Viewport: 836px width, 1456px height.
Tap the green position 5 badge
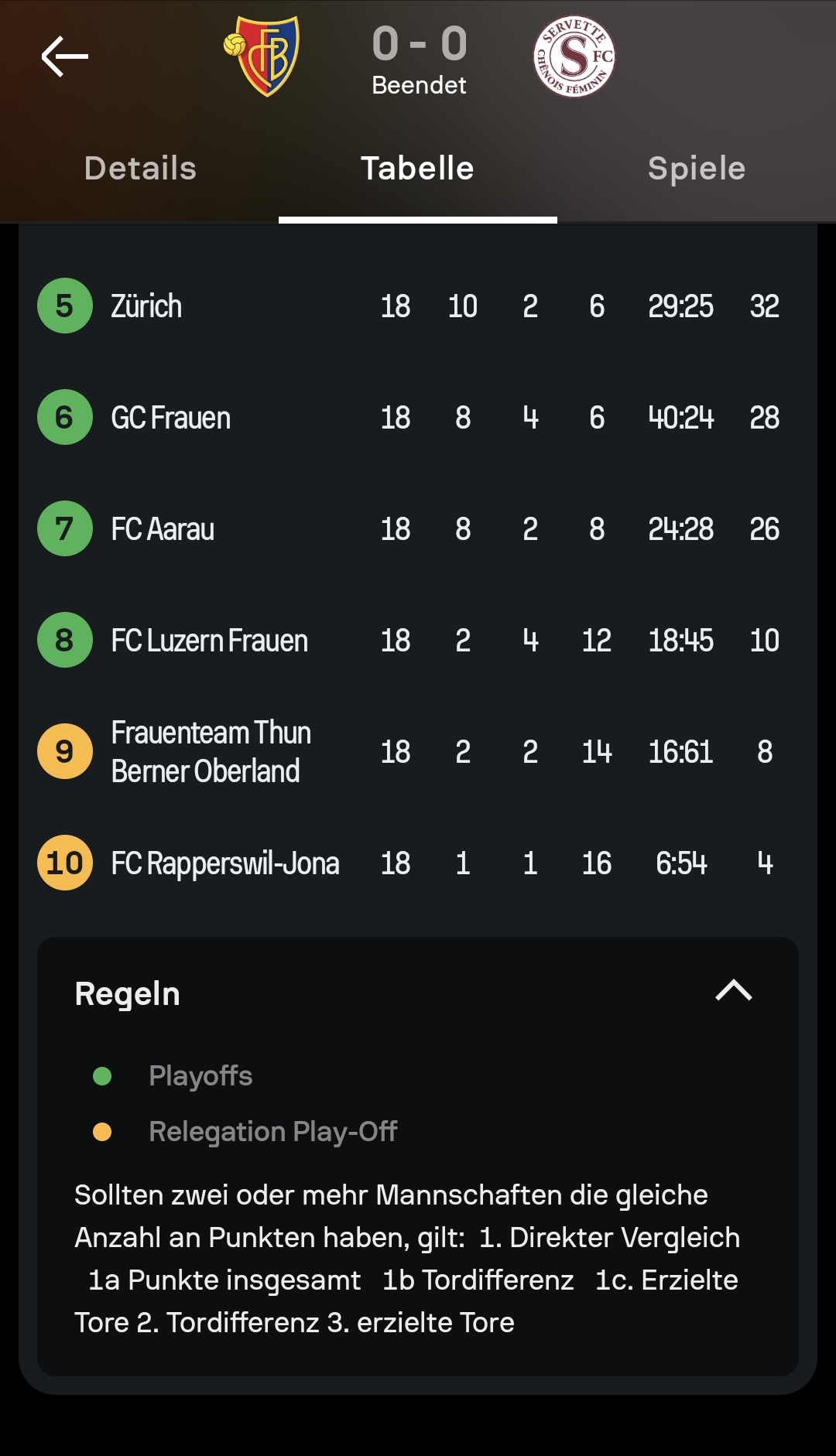pos(65,306)
